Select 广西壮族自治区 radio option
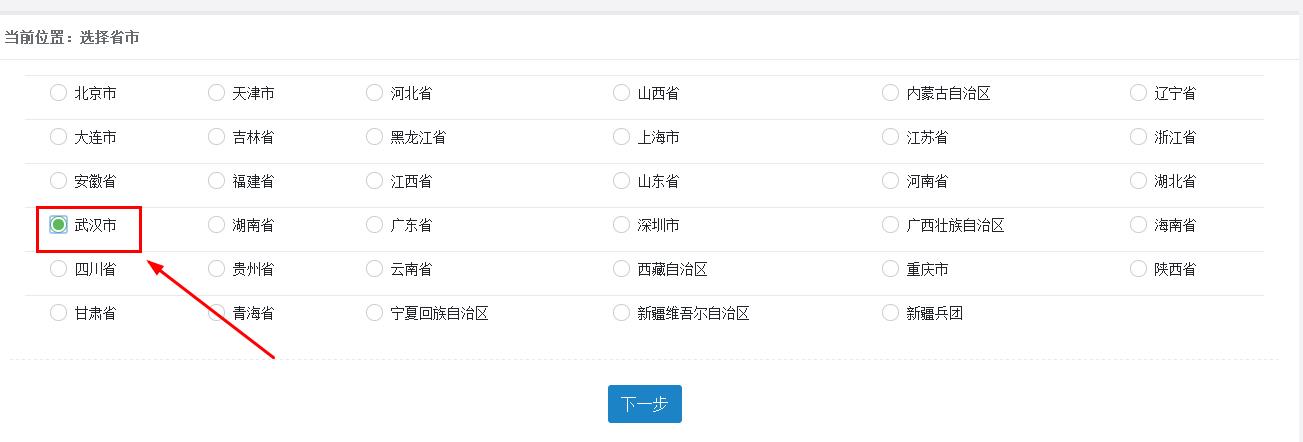Viewport: 1303px width, 442px height. (x=890, y=225)
